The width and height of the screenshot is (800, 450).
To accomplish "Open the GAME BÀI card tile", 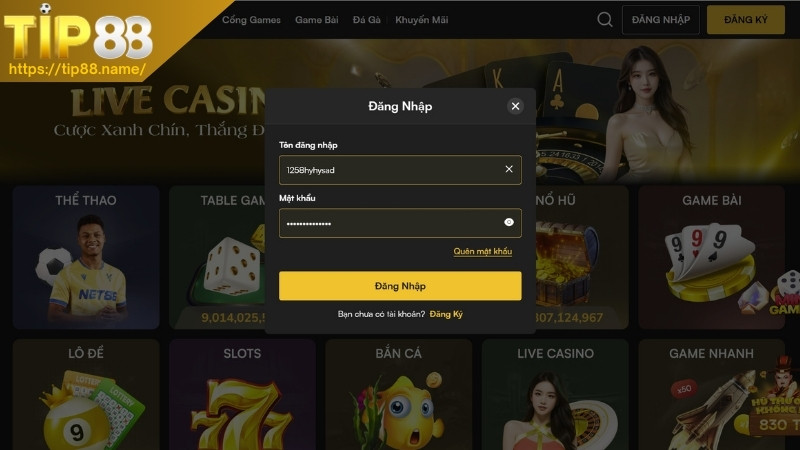I will [711, 258].
